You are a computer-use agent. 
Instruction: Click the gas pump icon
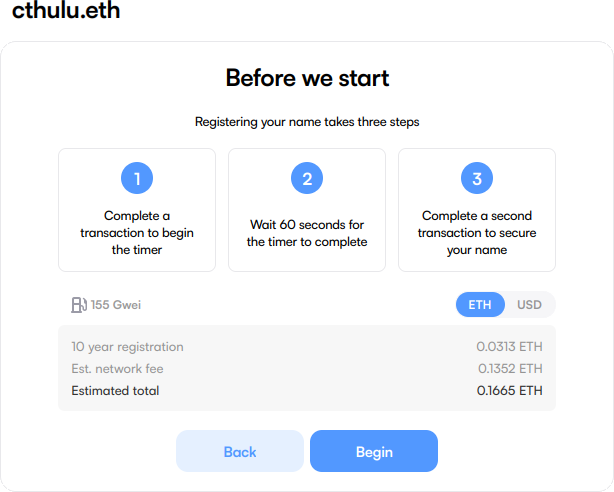(79, 305)
